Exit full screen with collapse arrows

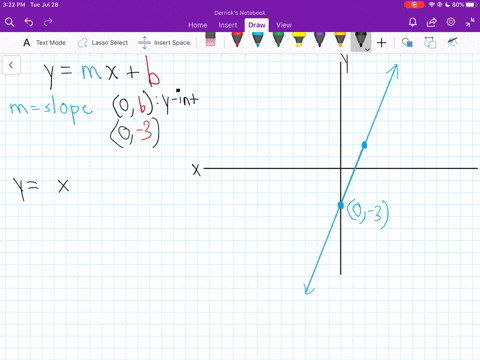470,22
